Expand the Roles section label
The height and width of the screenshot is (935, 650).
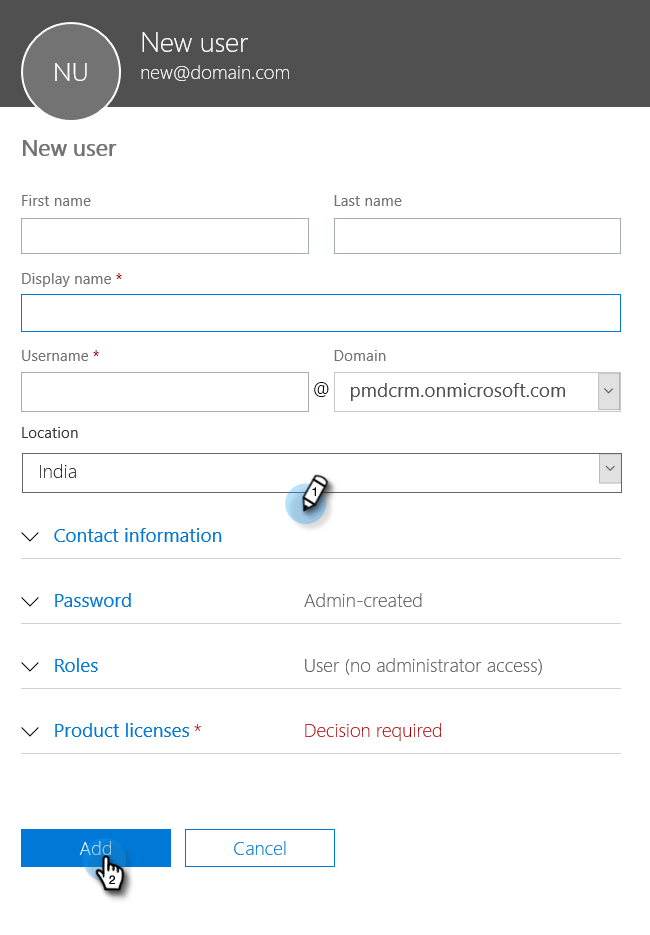click(x=76, y=666)
